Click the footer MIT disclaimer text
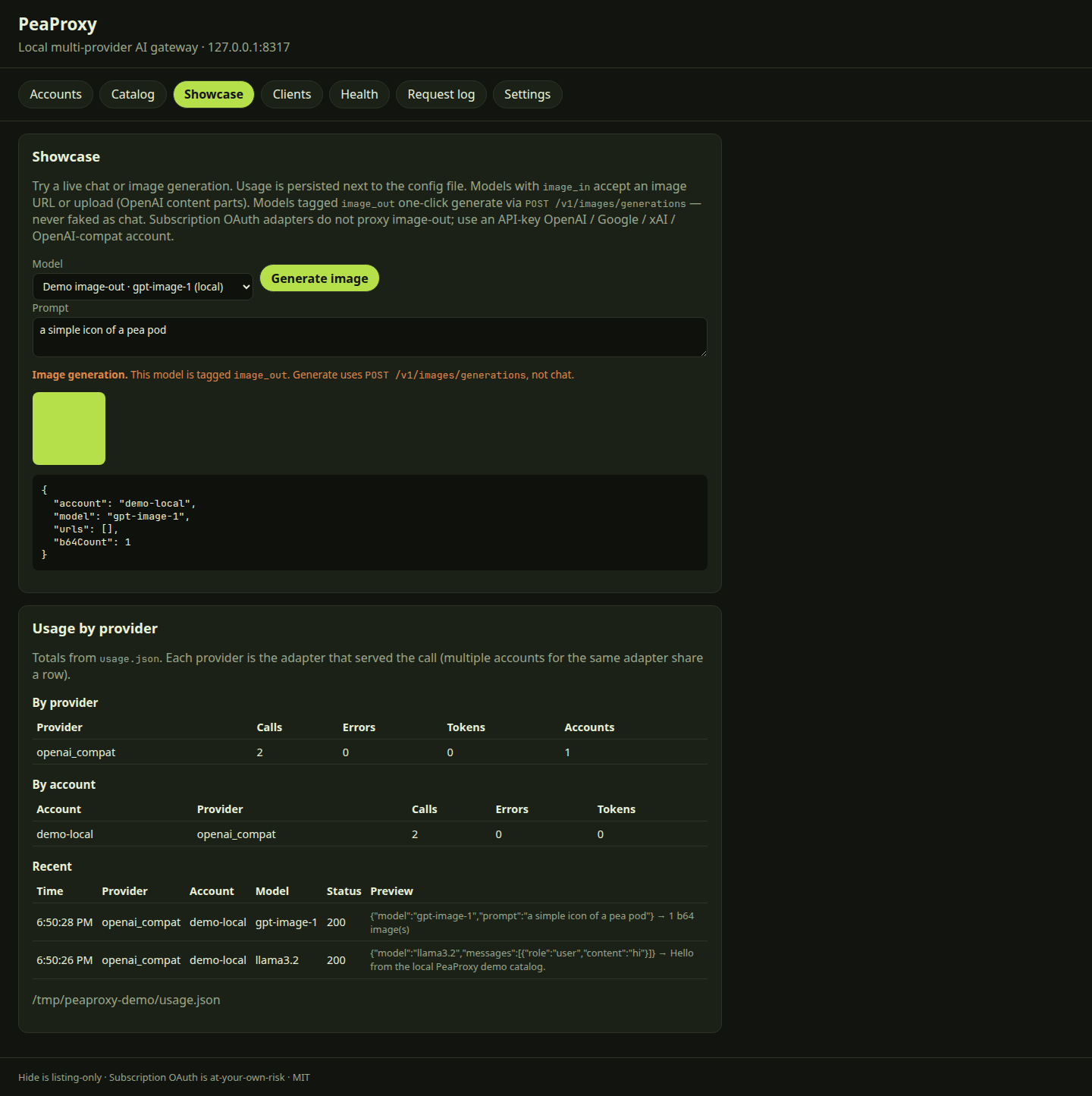 tap(164, 1077)
